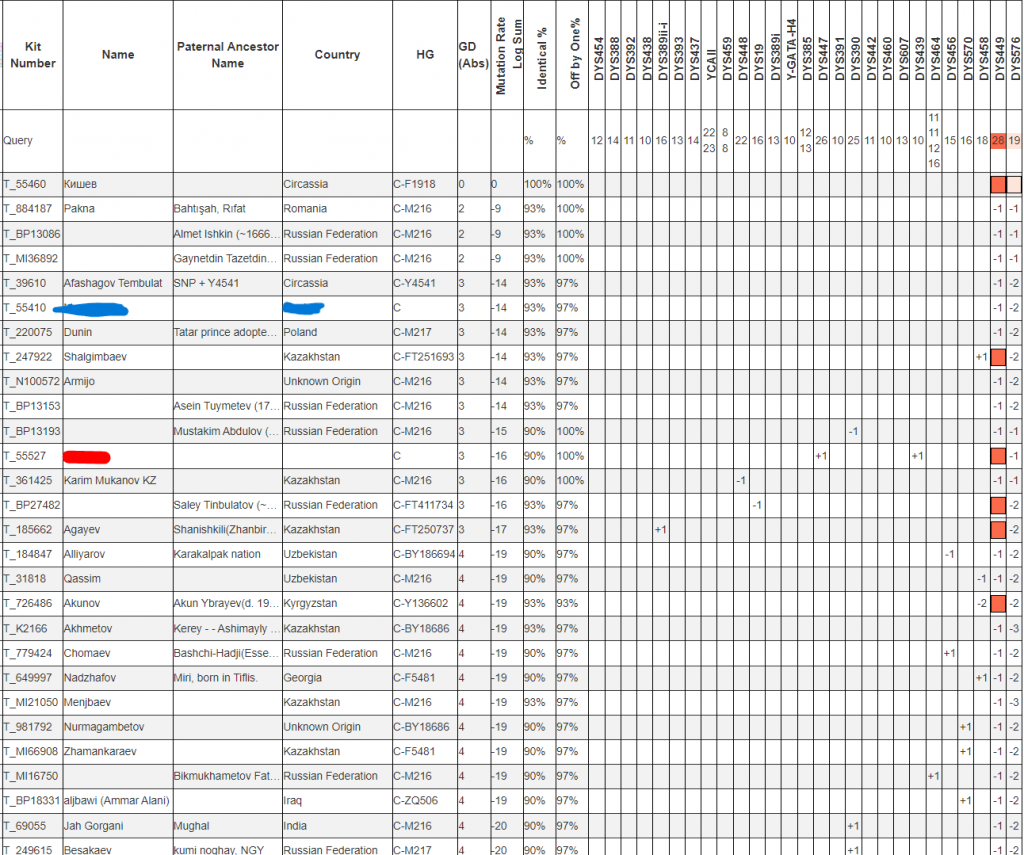This screenshot has width=1024, height=855.
Task: Click the blue-redacted name in row T_55410
Action: (92, 308)
